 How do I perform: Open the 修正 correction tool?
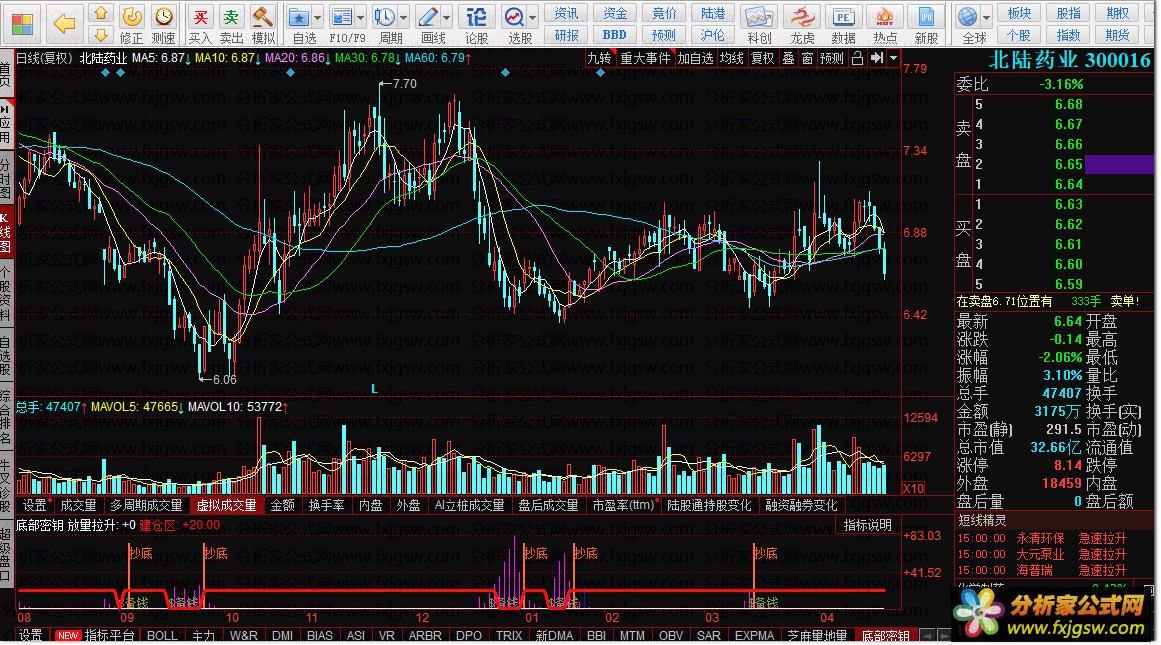(x=131, y=24)
